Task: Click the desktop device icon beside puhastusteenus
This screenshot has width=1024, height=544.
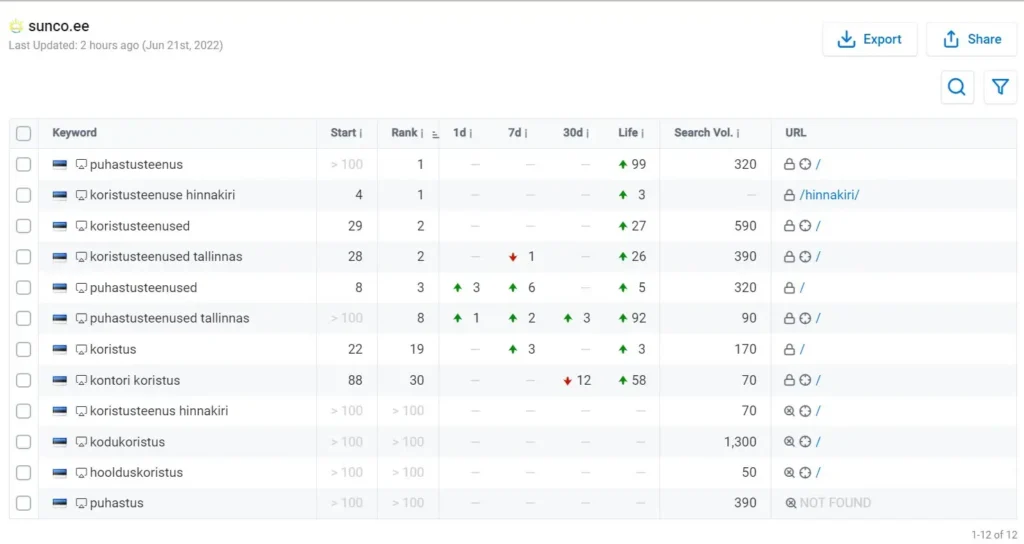Action: tap(82, 164)
